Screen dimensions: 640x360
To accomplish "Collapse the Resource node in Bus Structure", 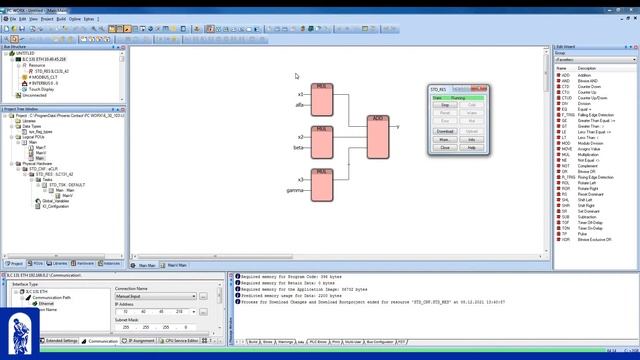I will 18,65.
